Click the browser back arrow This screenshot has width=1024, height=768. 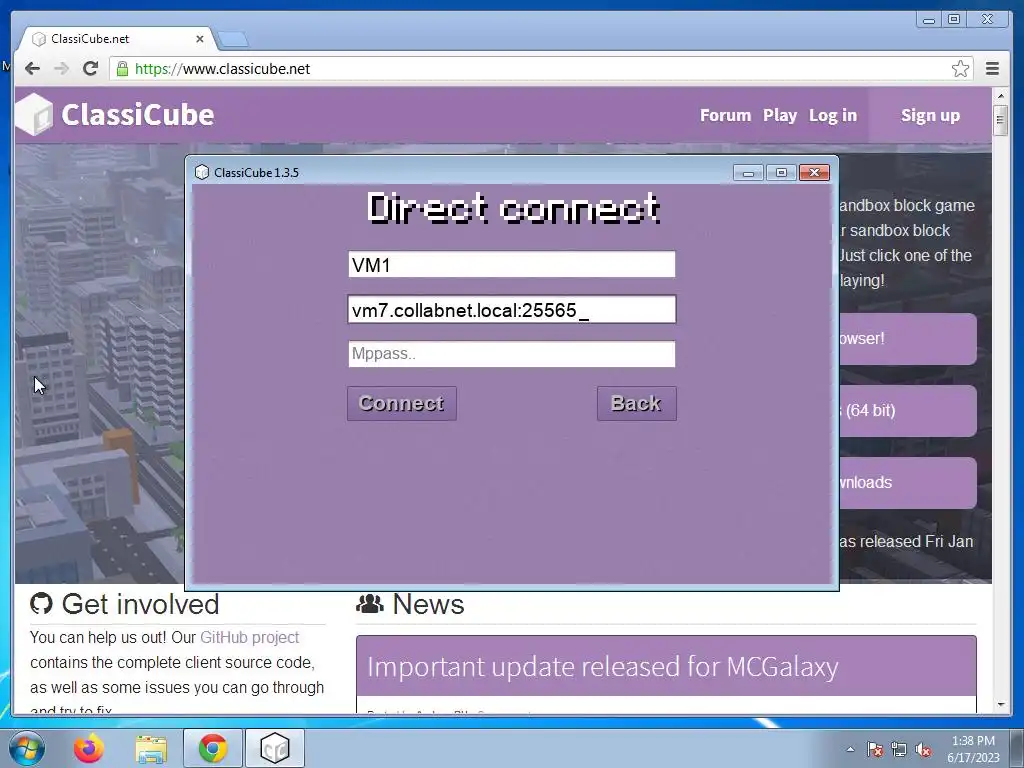(x=32, y=69)
